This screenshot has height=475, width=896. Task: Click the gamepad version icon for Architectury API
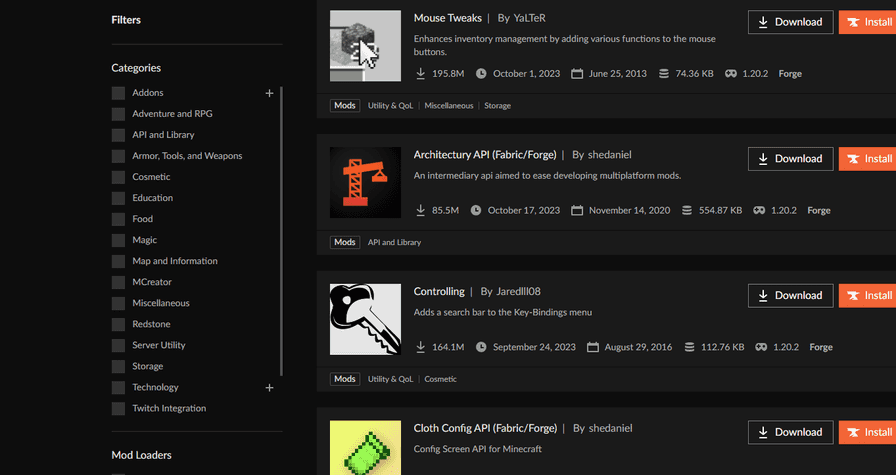click(760, 211)
